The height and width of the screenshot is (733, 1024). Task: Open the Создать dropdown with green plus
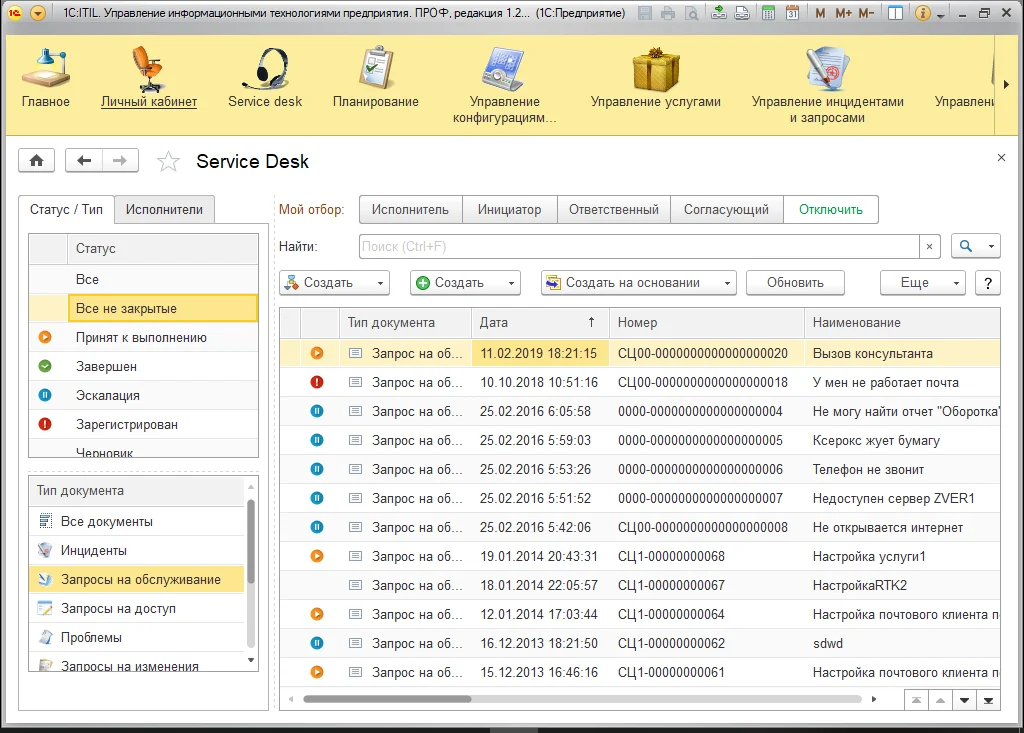click(466, 283)
